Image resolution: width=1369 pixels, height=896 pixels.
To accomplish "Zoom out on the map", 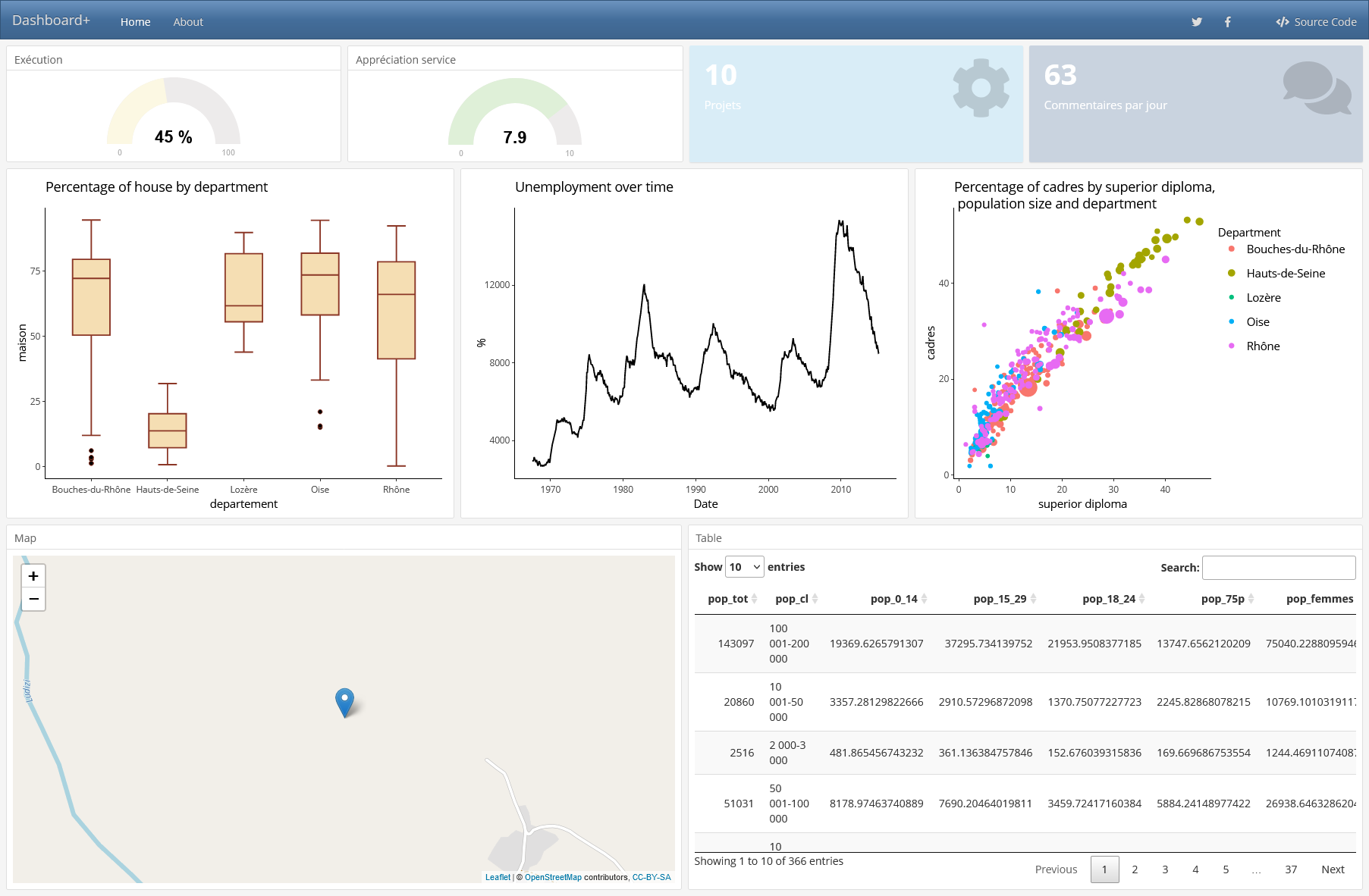I will point(33,599).
